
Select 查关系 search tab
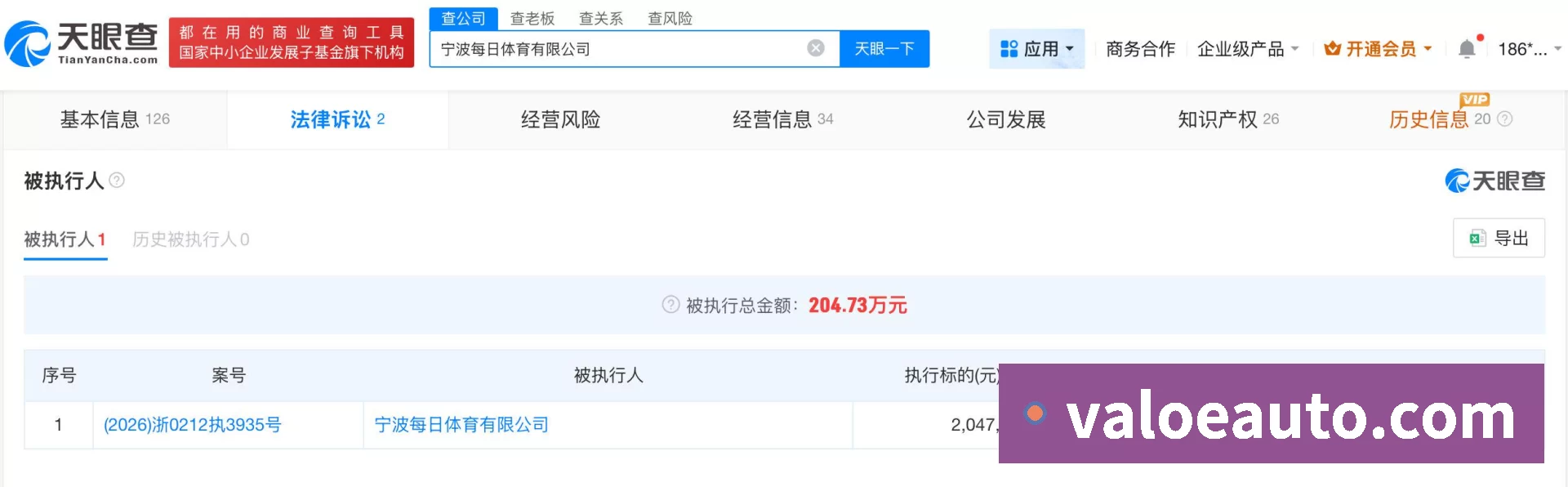(601, 18)
